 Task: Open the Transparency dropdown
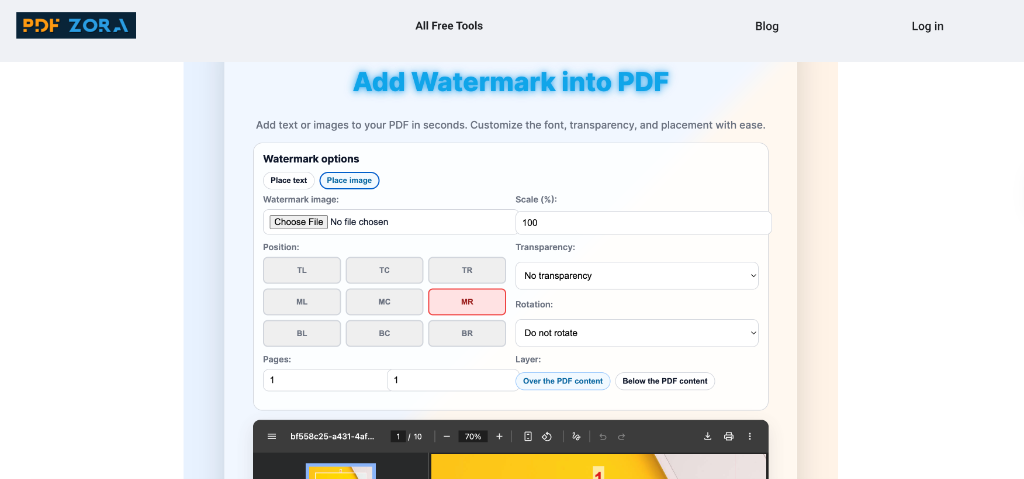coord(637,276)
